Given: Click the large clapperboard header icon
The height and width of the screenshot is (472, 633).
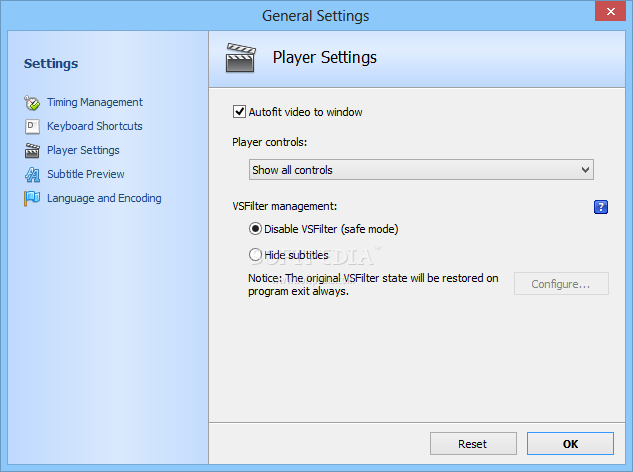Looking at the screenshot, I should [240, 58].
